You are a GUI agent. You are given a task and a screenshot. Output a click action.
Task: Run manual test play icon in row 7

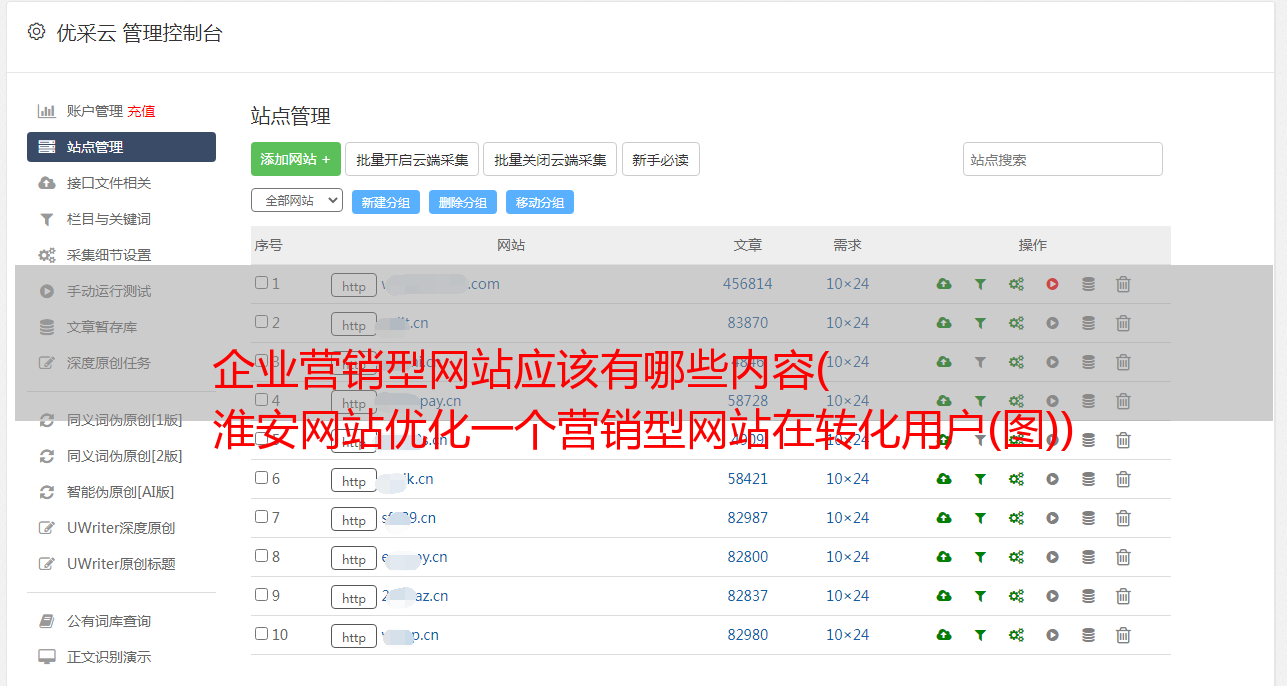click(x=1052, y=518)
